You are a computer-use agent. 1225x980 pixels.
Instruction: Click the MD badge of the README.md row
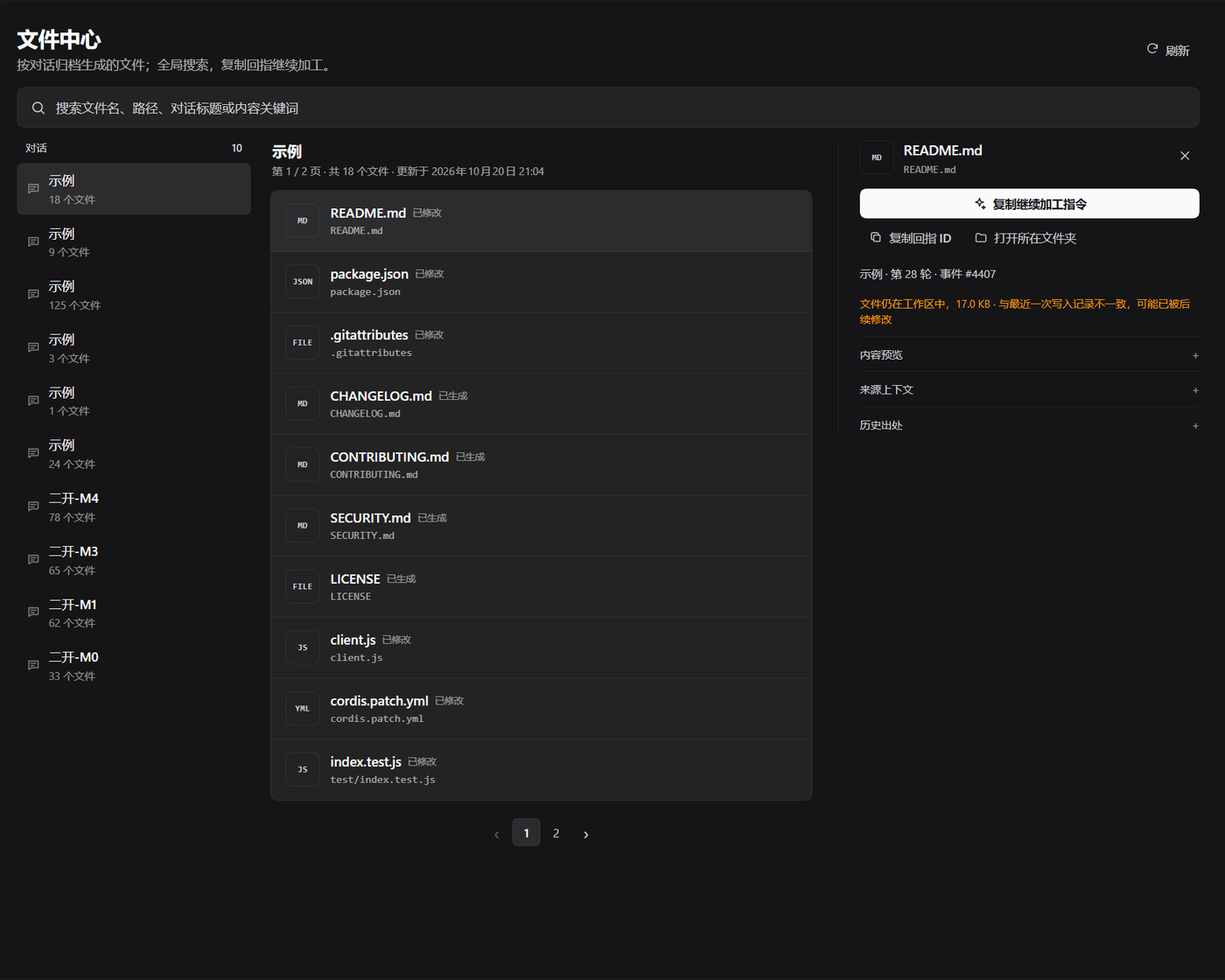tap(303, 220)
